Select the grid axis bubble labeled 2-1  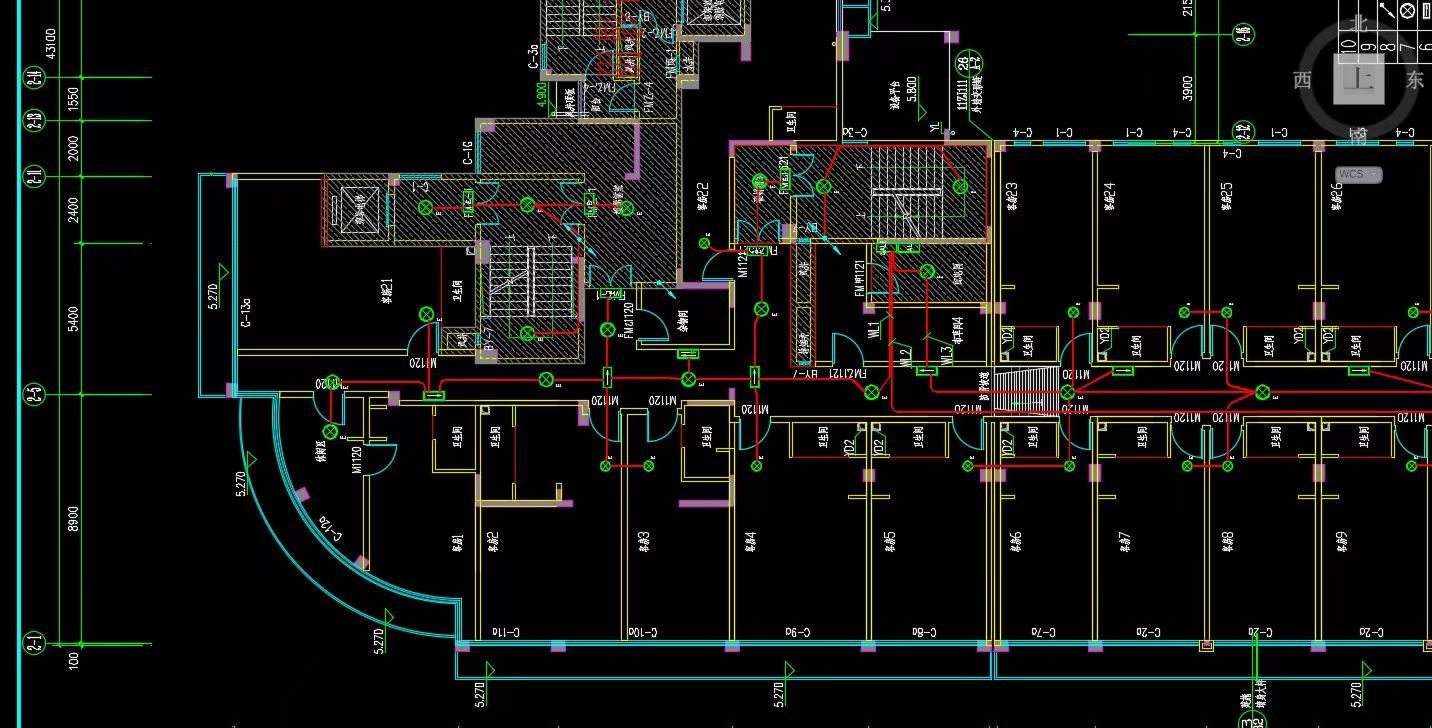click(x=35, y=642)
